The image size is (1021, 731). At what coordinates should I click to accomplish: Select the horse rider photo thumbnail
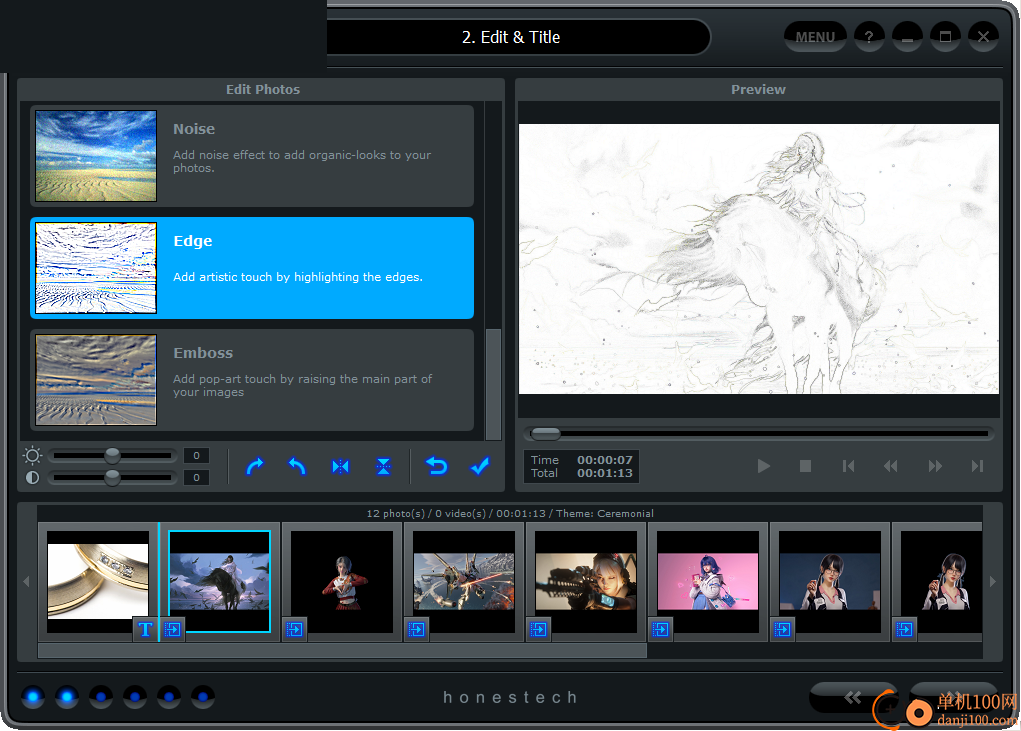point(219,581)
